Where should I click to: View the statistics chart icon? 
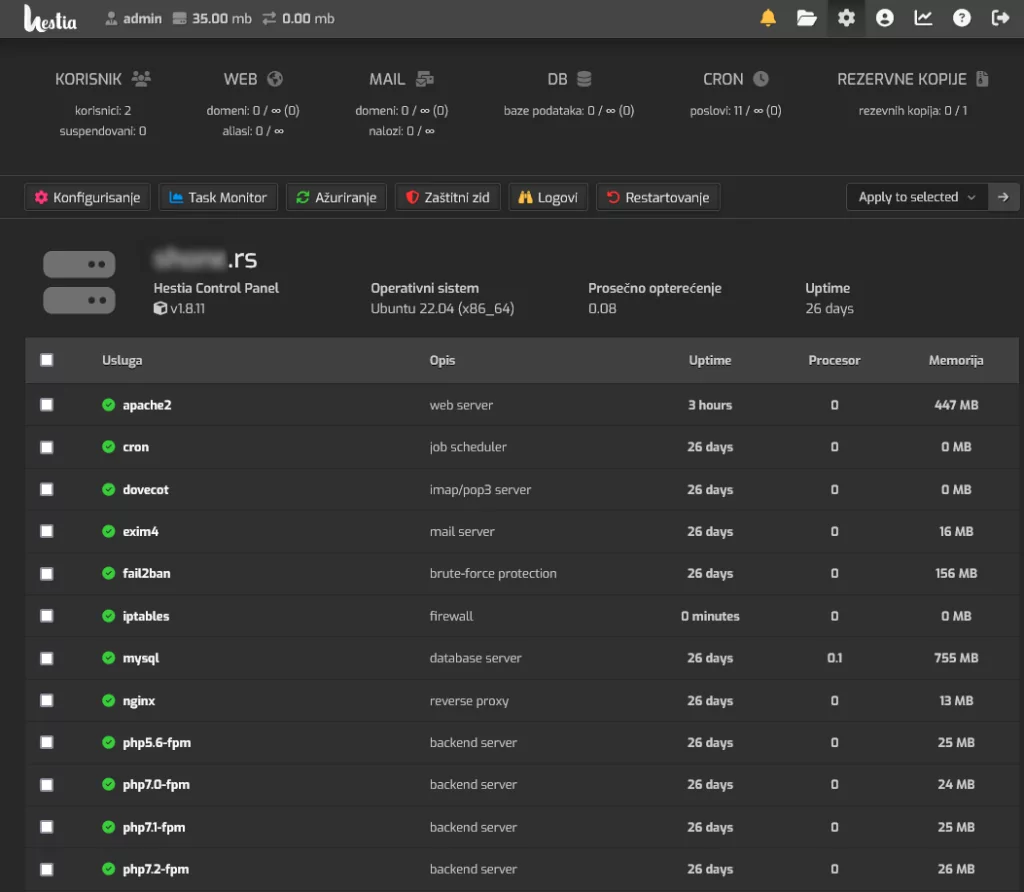[x=923, y=18]
